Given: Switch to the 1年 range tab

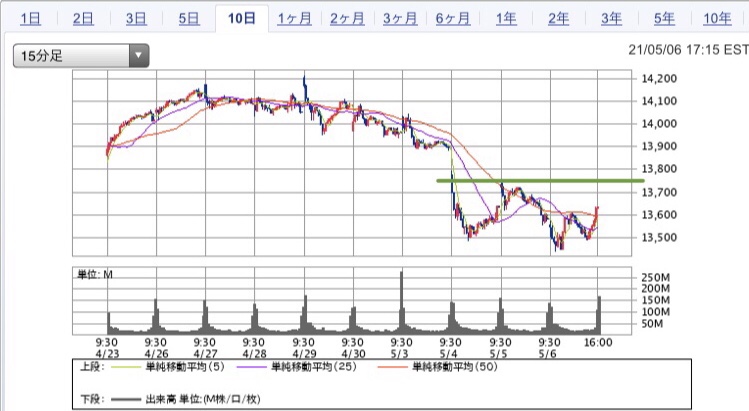Looking at the screenshot, I should [506, 19].
